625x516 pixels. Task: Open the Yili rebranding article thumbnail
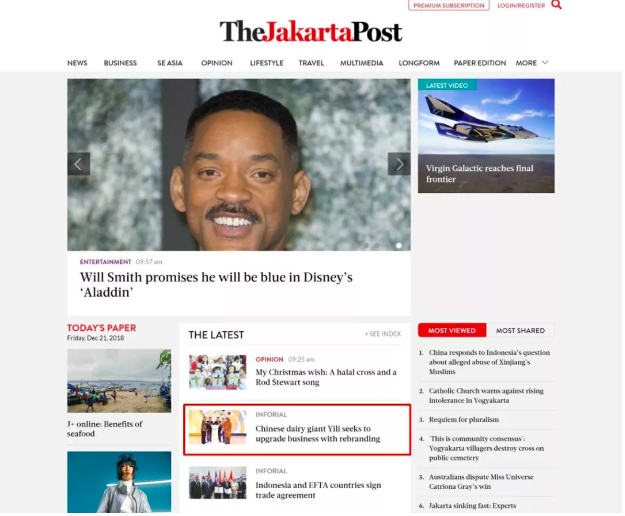click(x=218, y=427)
